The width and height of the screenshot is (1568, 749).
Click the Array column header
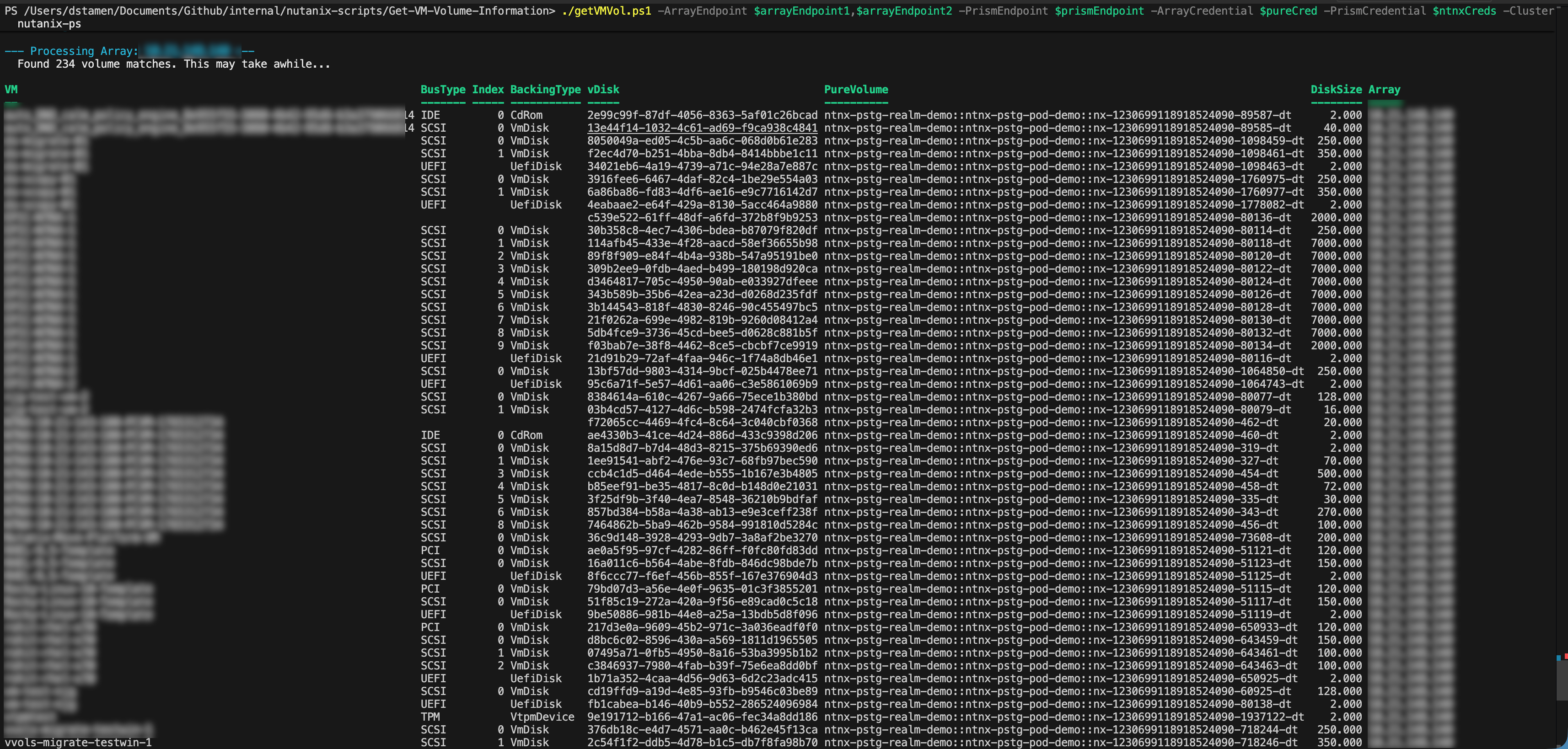pos(1384,90)
